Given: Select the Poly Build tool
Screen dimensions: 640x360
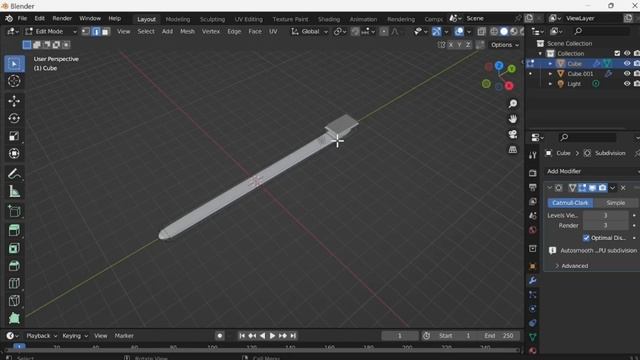Looking at the screenshot, I should [14, 318].
